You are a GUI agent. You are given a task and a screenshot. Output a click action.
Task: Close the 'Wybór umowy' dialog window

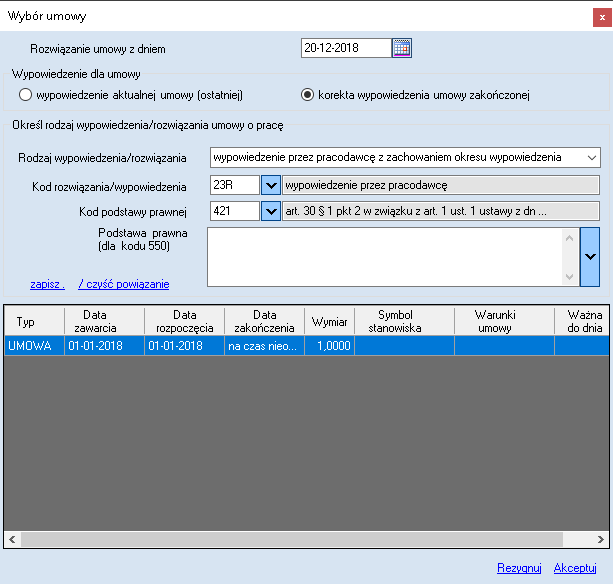tap(602, 15)
